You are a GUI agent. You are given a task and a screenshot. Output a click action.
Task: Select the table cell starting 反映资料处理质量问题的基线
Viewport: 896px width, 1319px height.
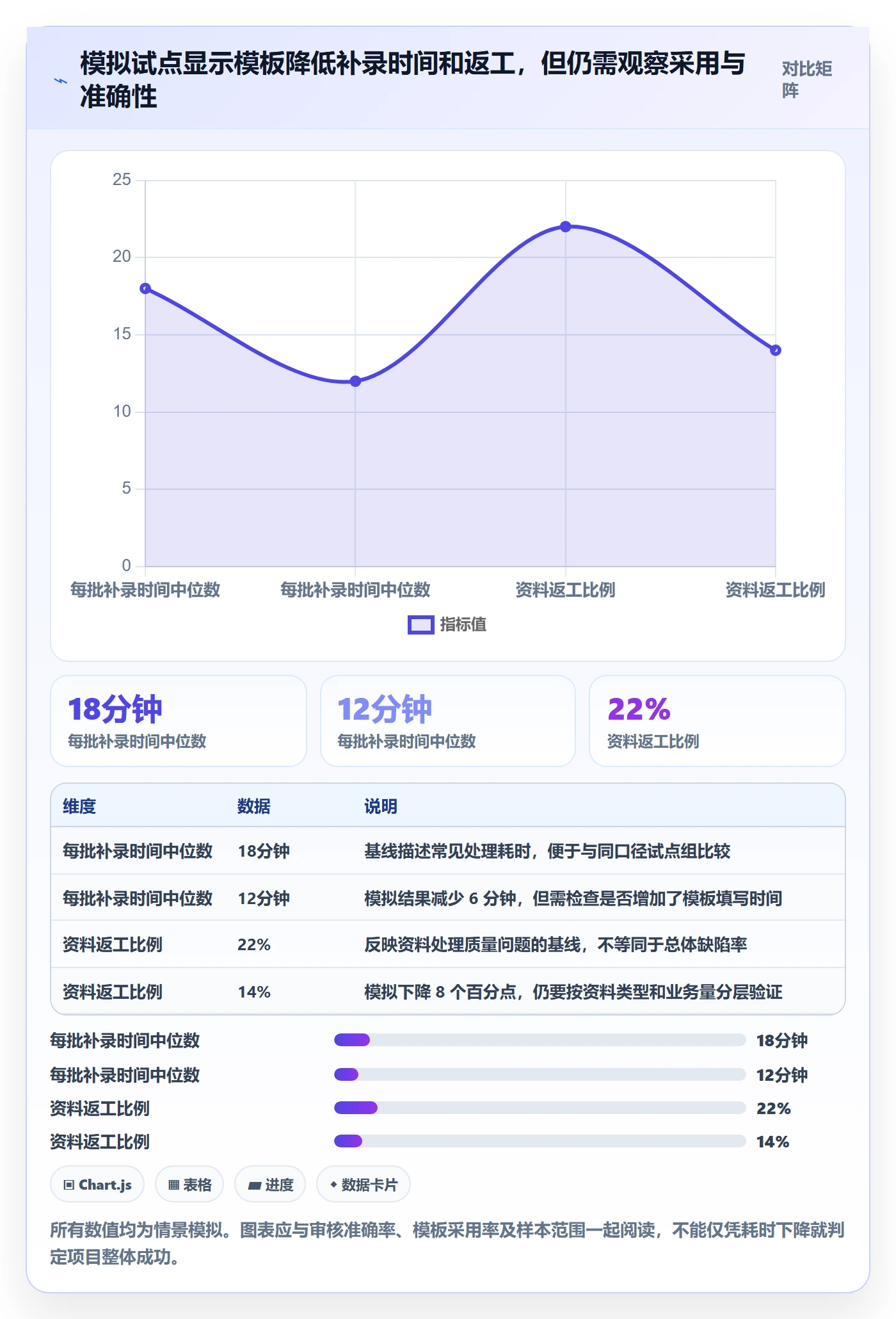[556, 944]
